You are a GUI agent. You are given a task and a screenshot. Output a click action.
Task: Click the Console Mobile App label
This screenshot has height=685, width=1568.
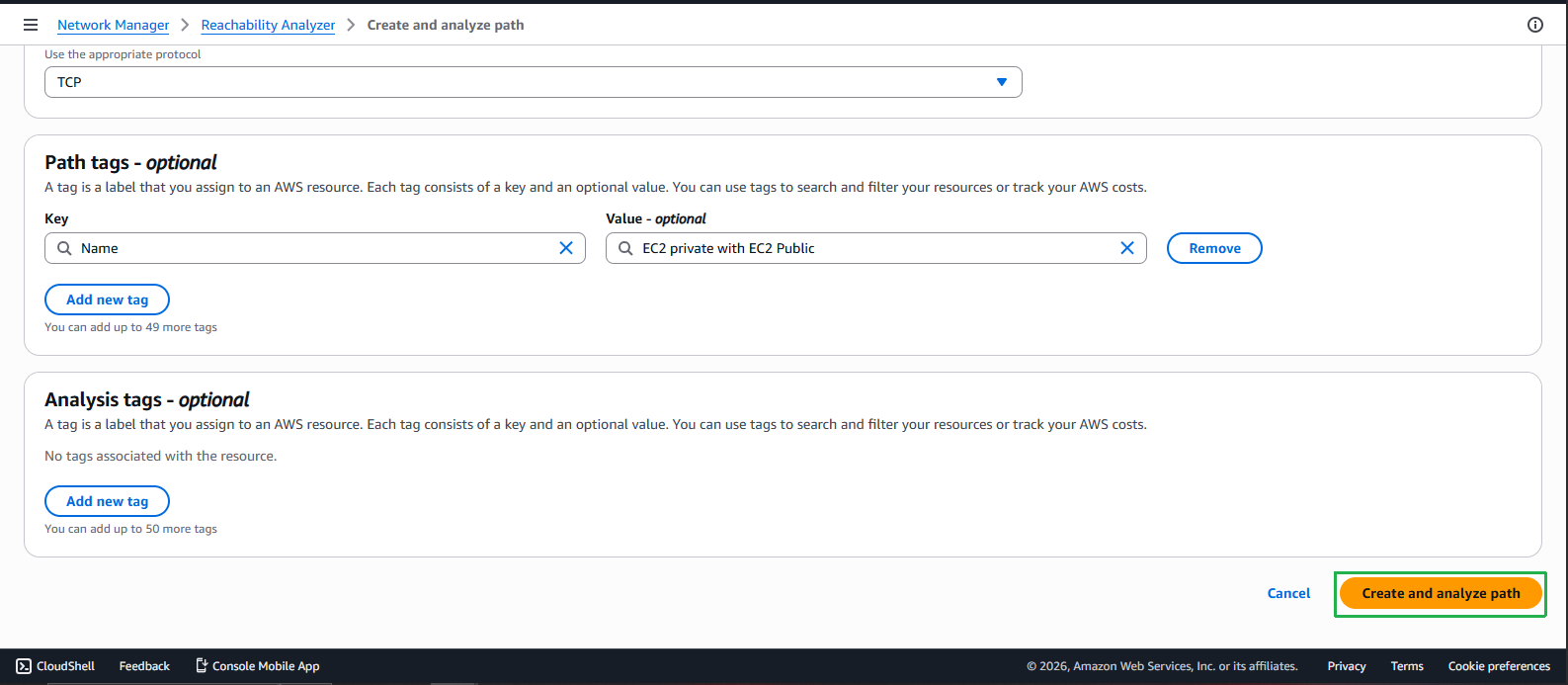click(x=266, y=666)
